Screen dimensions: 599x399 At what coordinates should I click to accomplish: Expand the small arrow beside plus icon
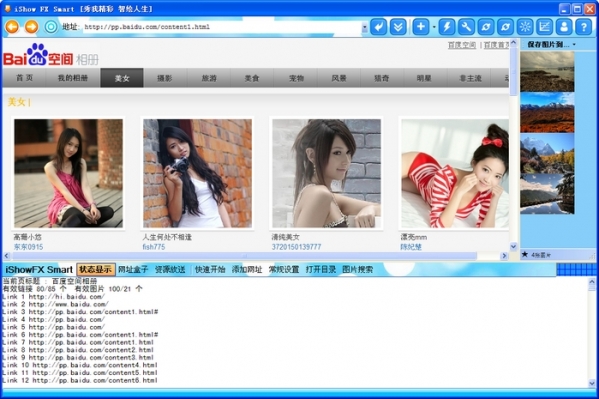pyautogui.click(x=434, y=27)
